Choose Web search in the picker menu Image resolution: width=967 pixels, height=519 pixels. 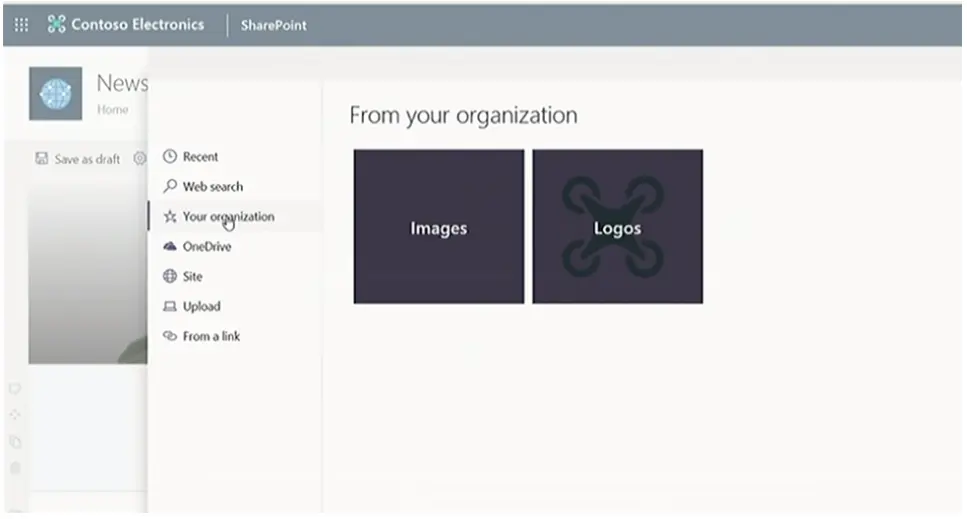[212, 187]
